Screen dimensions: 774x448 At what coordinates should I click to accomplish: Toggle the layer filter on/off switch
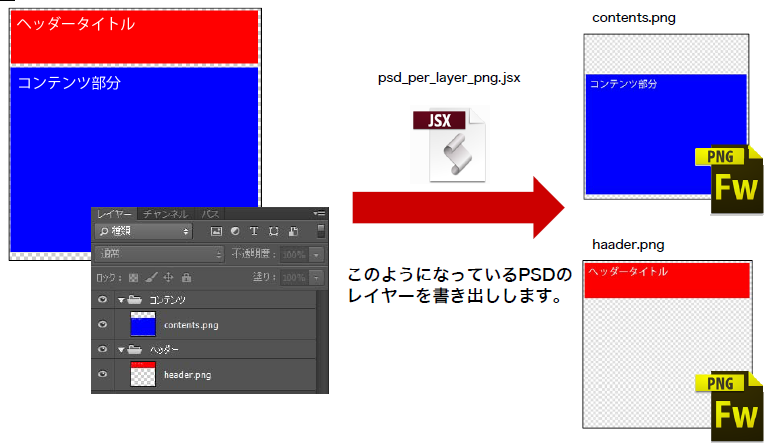321,230
